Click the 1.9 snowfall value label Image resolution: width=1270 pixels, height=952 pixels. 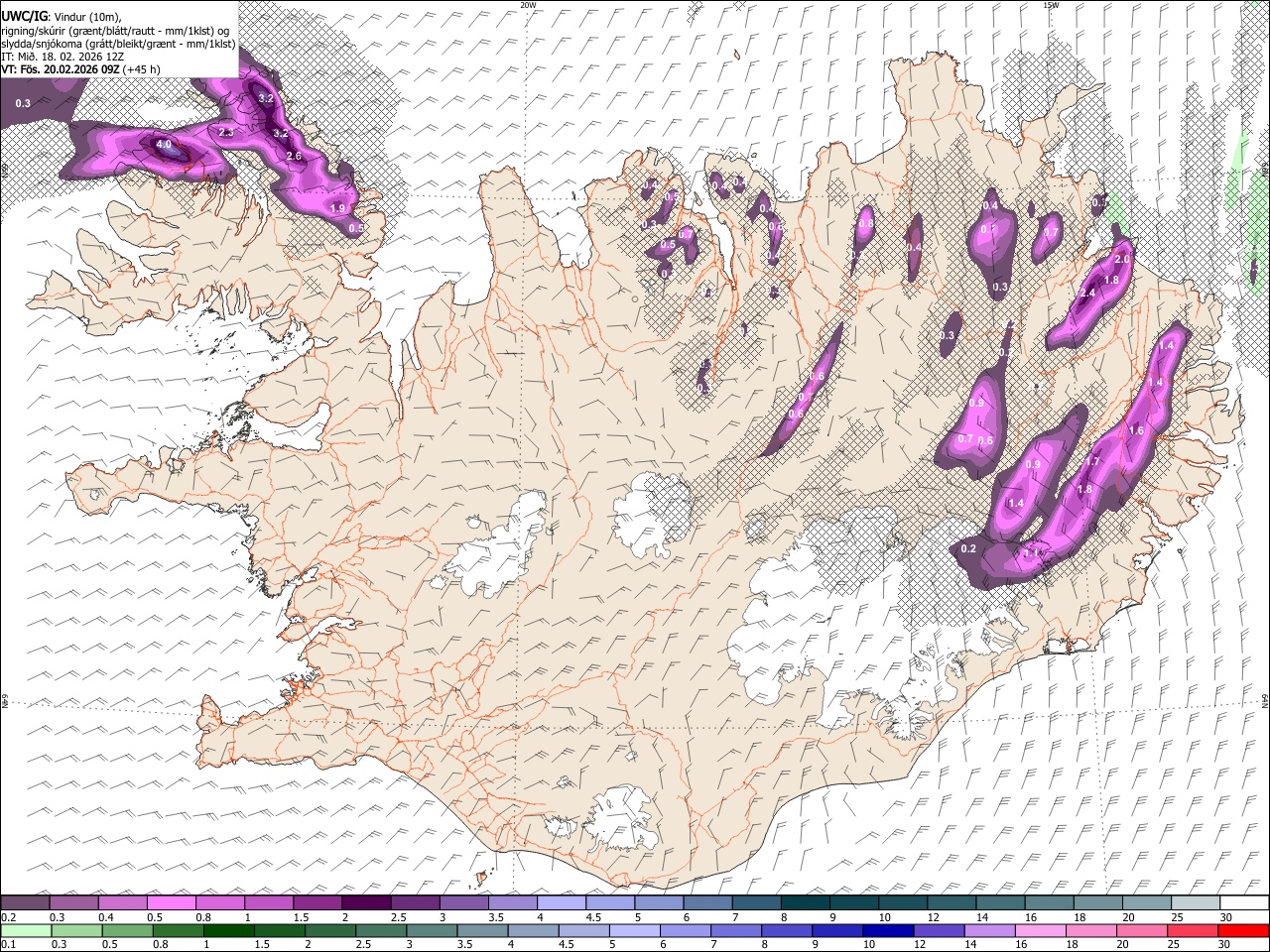click(337, 208)
